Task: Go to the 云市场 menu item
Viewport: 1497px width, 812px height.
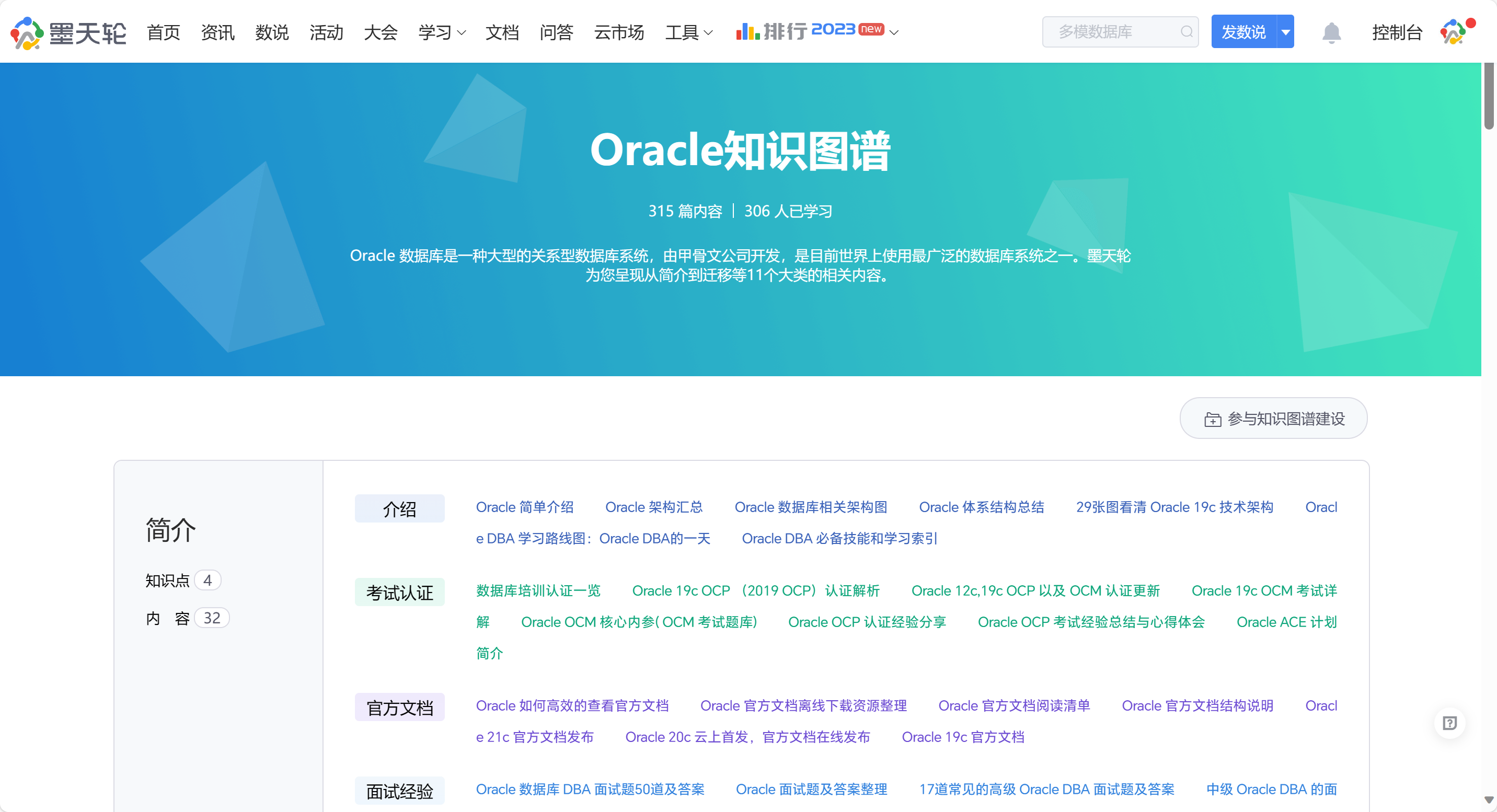Action: (619, 32)
